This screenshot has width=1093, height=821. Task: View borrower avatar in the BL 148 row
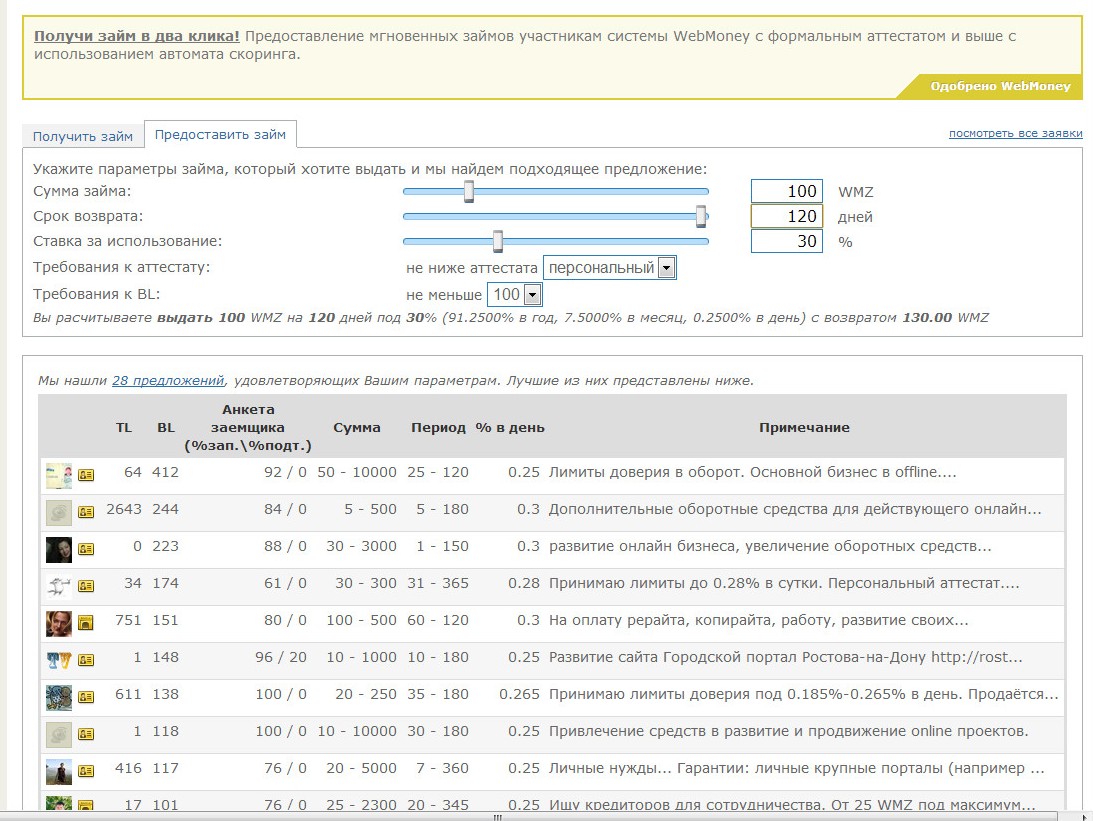coord(59,660)
